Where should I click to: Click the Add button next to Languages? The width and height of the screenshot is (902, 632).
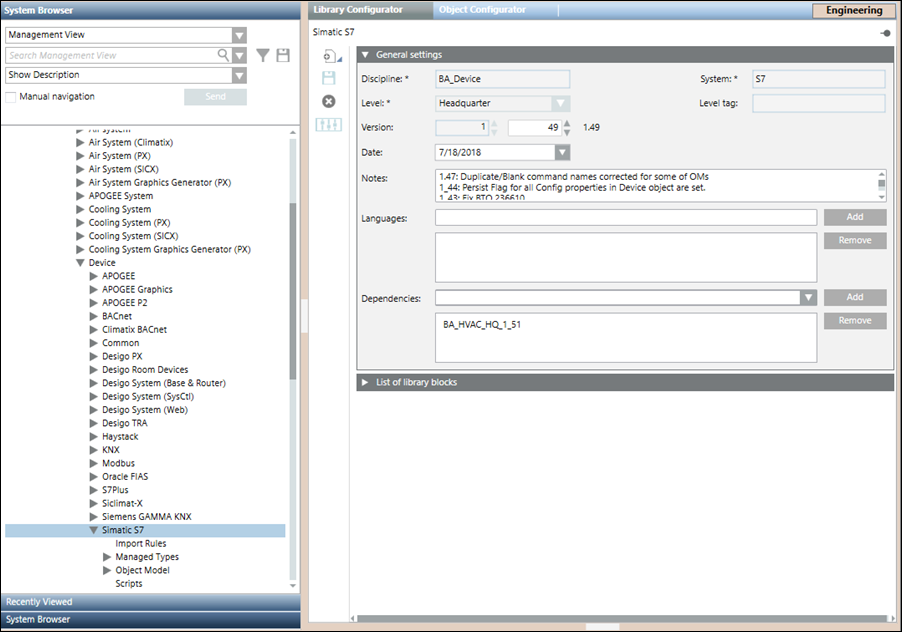click(854, 217)
